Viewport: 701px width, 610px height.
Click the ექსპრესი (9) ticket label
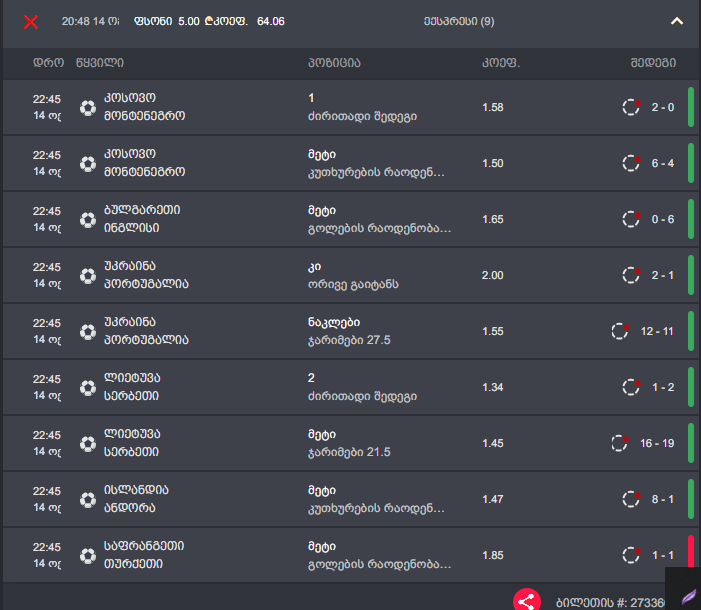pos(459,21)
